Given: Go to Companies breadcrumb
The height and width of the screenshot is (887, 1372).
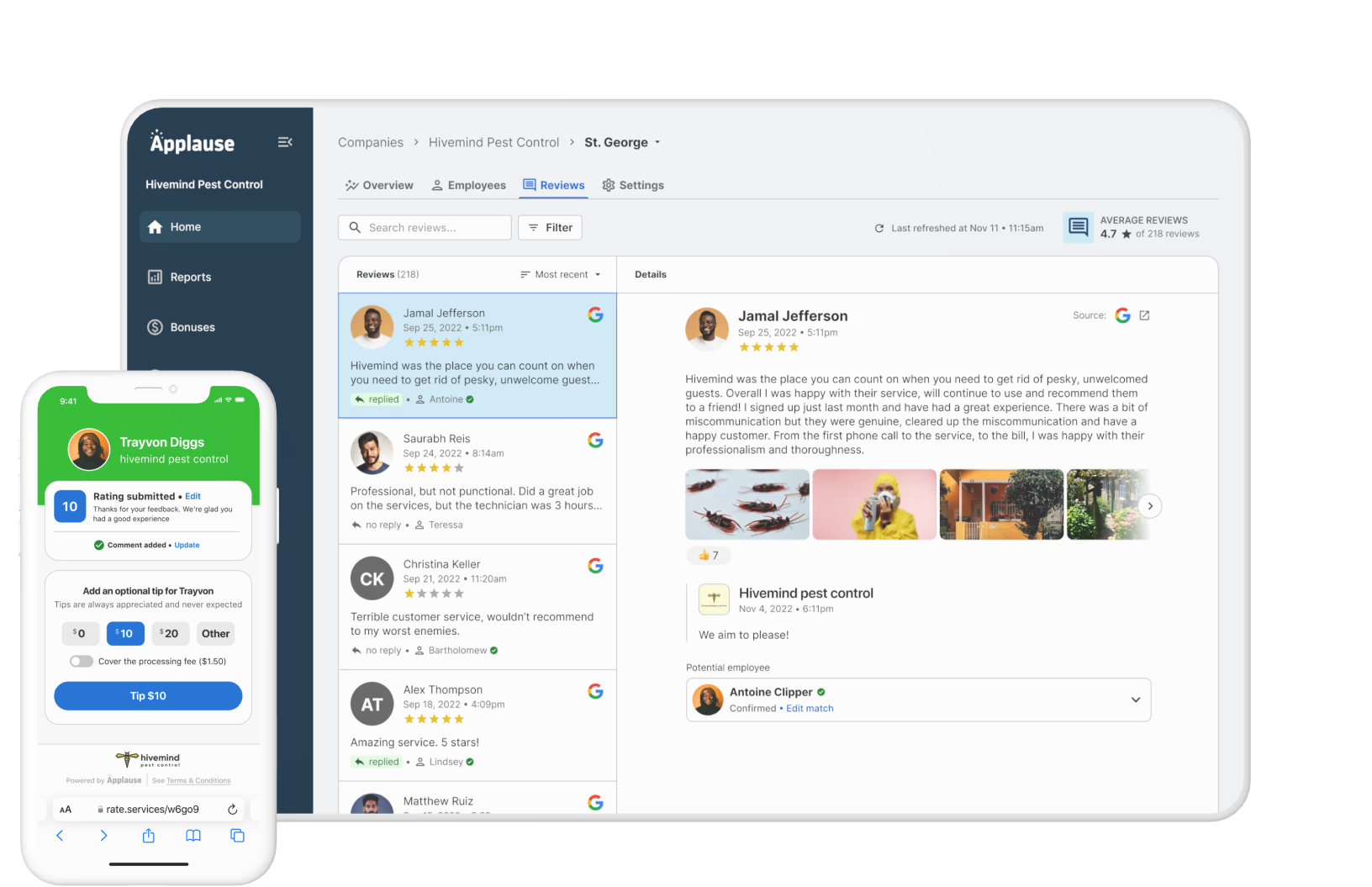Looking at the screenshot, I should click(x=371, y=142).
